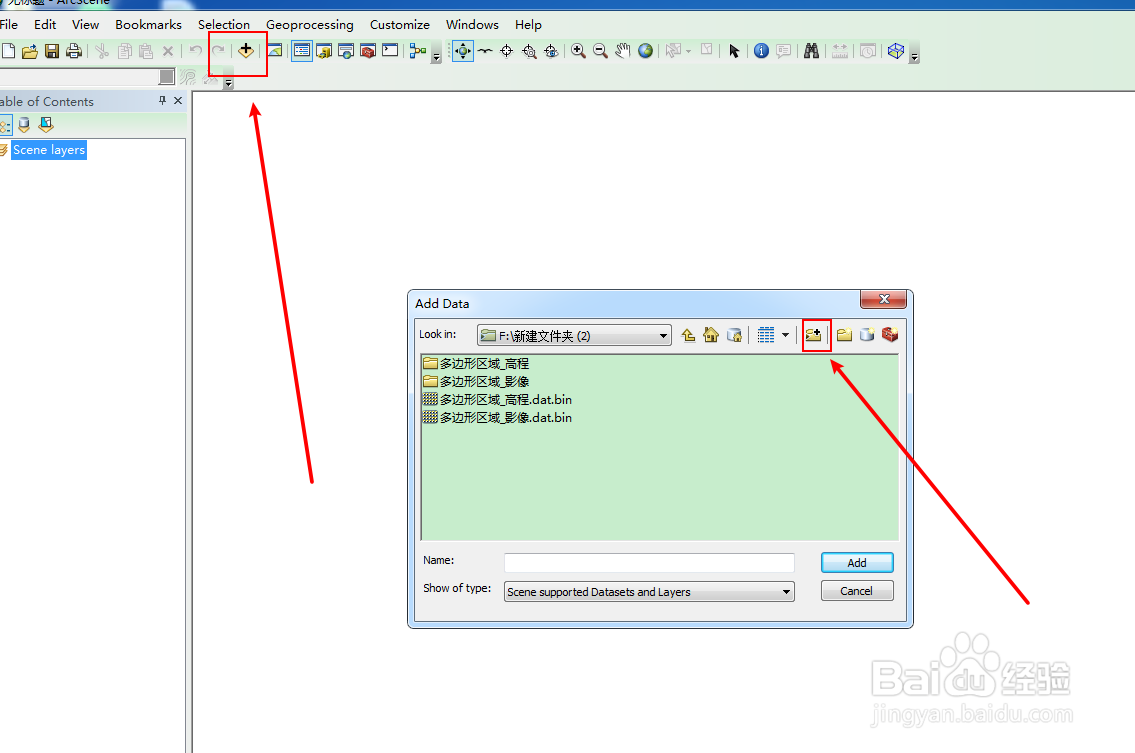Viewport: 1135px width, 753px height.
Task: Open the Geoprocessing menu
Action: [x=310, y=25]
